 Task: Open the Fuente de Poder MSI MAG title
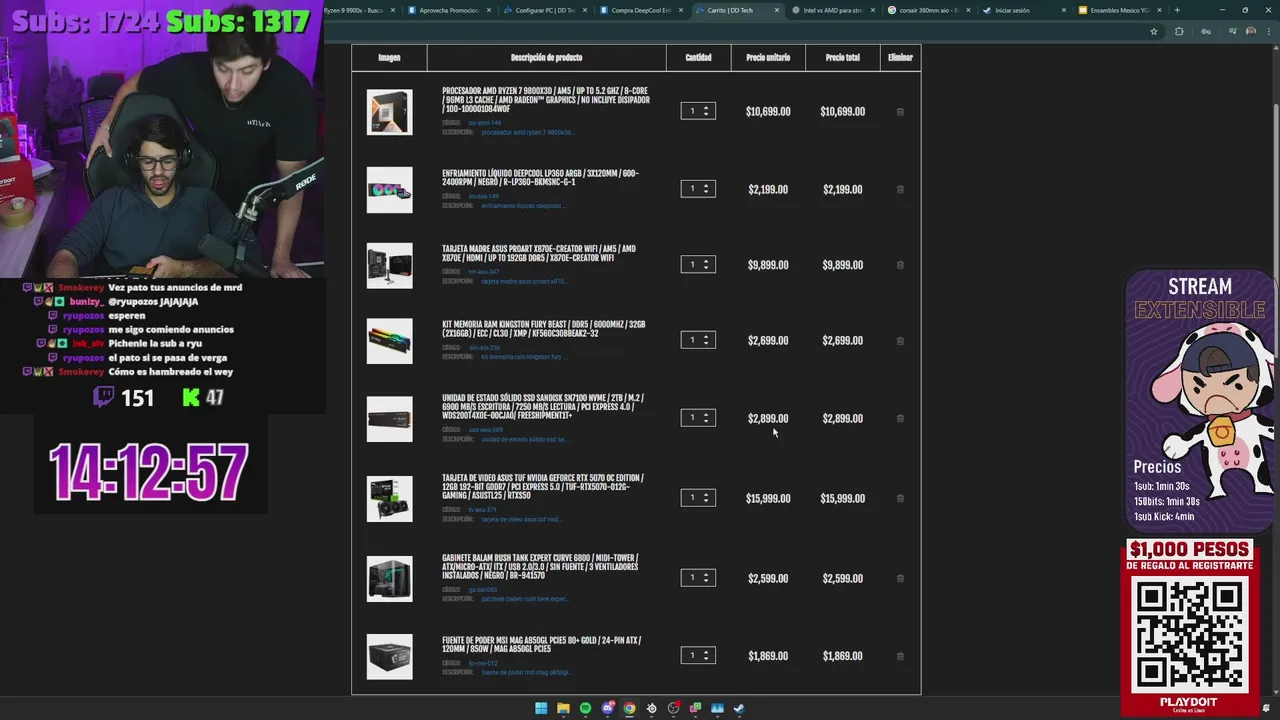coord(541,644)
